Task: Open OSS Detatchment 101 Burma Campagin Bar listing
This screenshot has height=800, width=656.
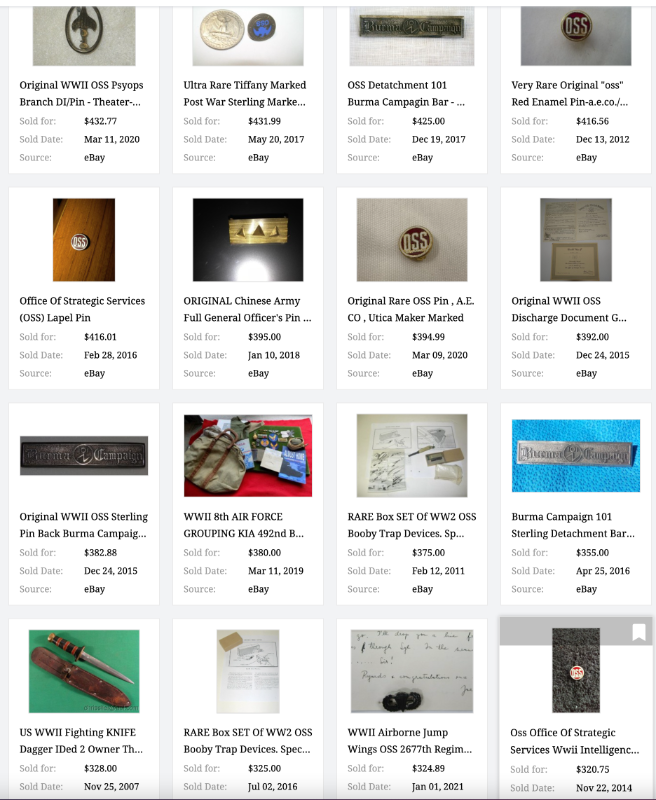Action: 406,93
